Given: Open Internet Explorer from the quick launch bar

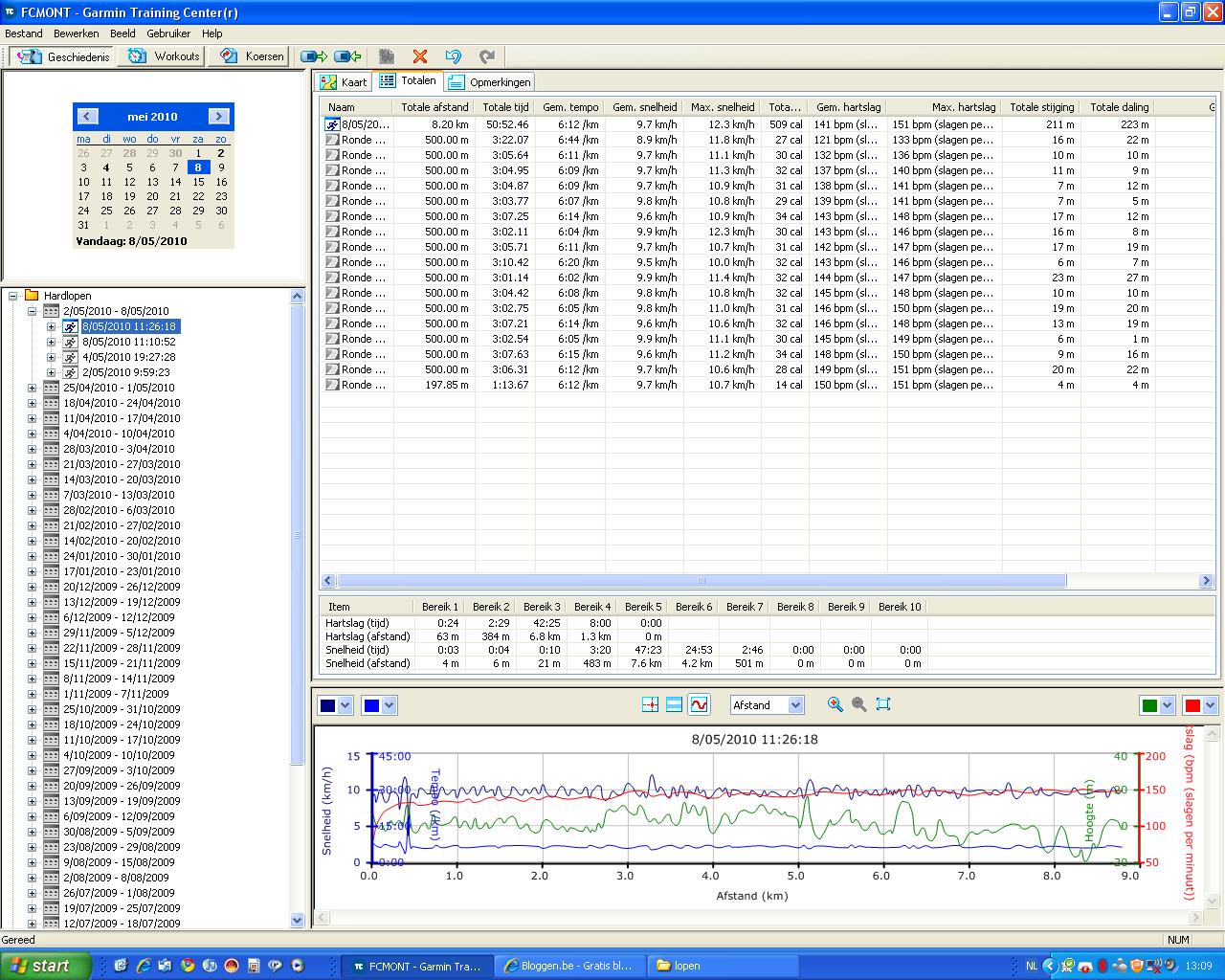Looking at the screenshot, I should coord(144,966).
